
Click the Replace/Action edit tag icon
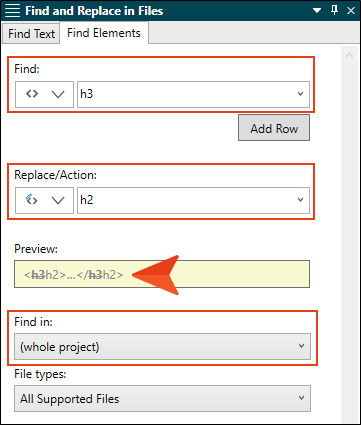point(32,200)
